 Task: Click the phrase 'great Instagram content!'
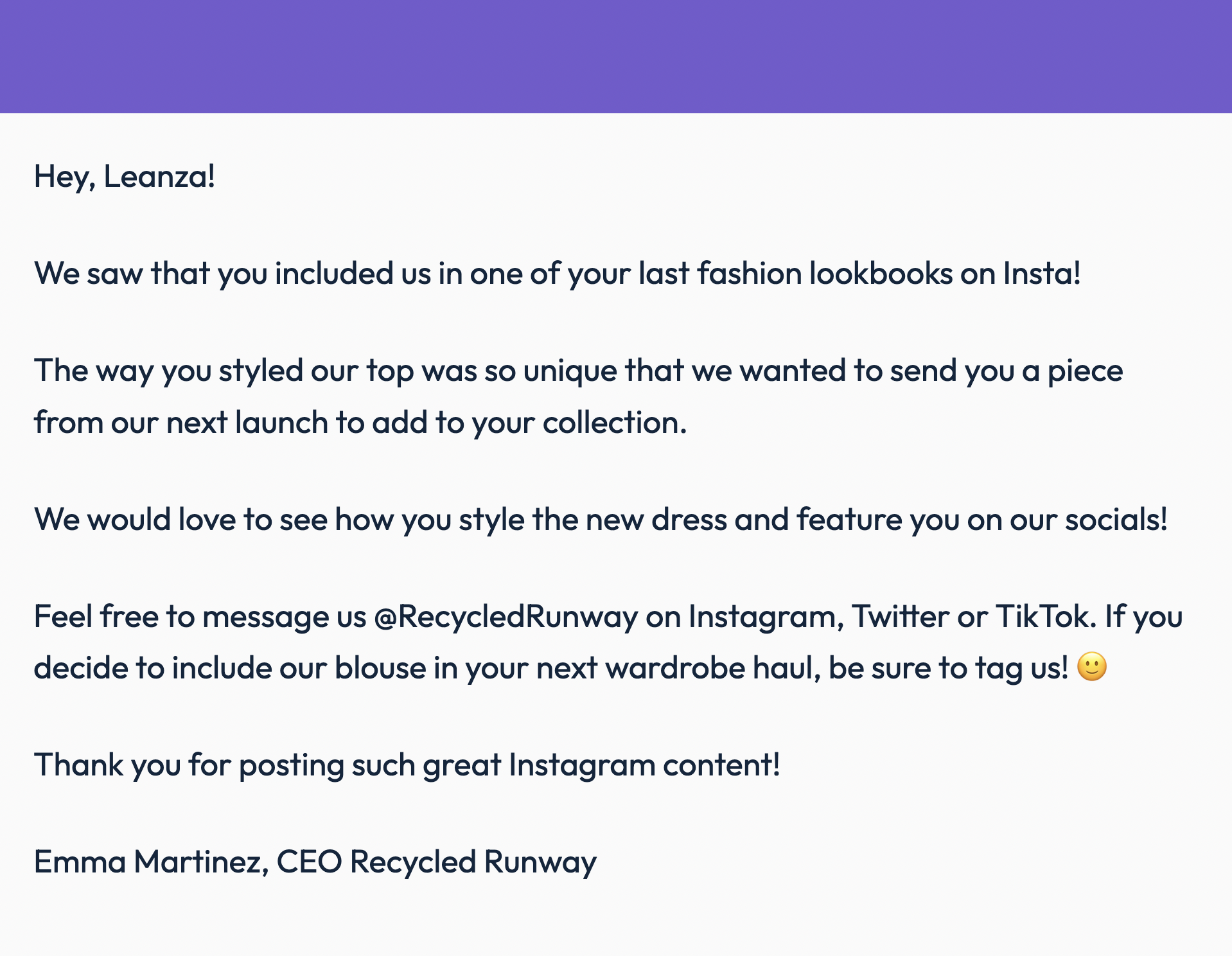602,765
